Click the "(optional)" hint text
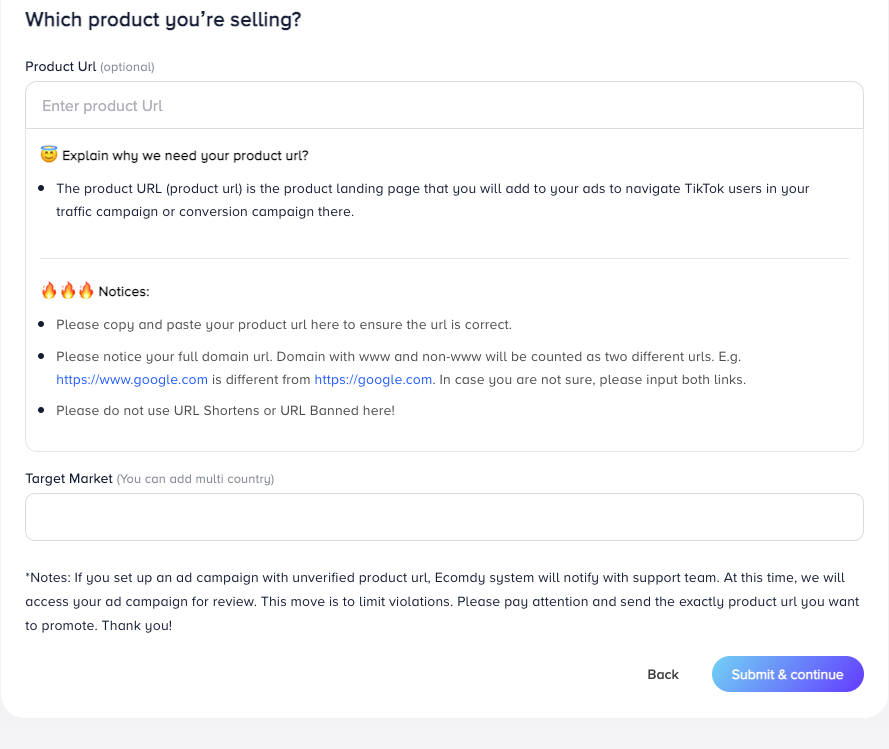 tap(127, 68)
